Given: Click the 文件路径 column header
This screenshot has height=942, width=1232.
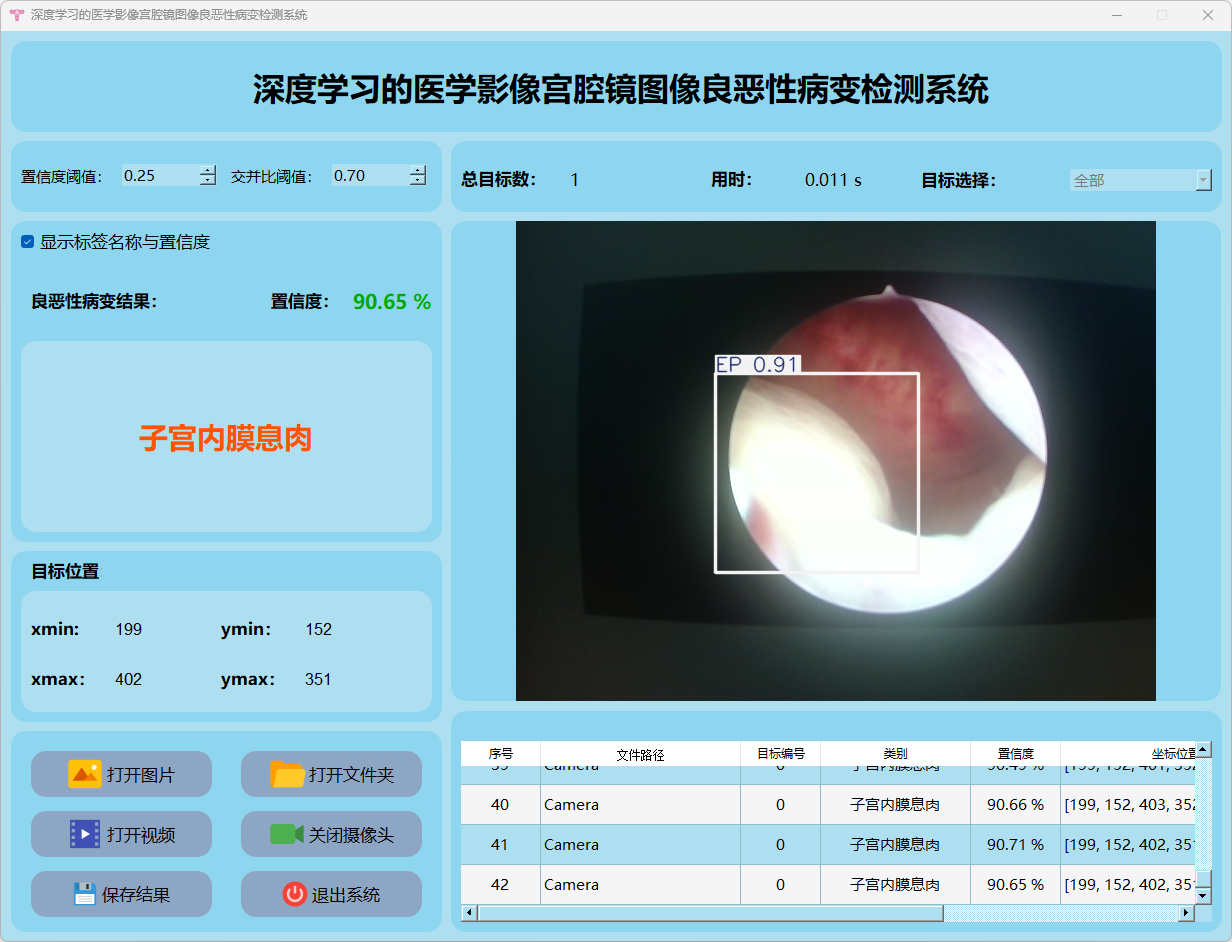Looking at the screenshot, I should [640, 754].
